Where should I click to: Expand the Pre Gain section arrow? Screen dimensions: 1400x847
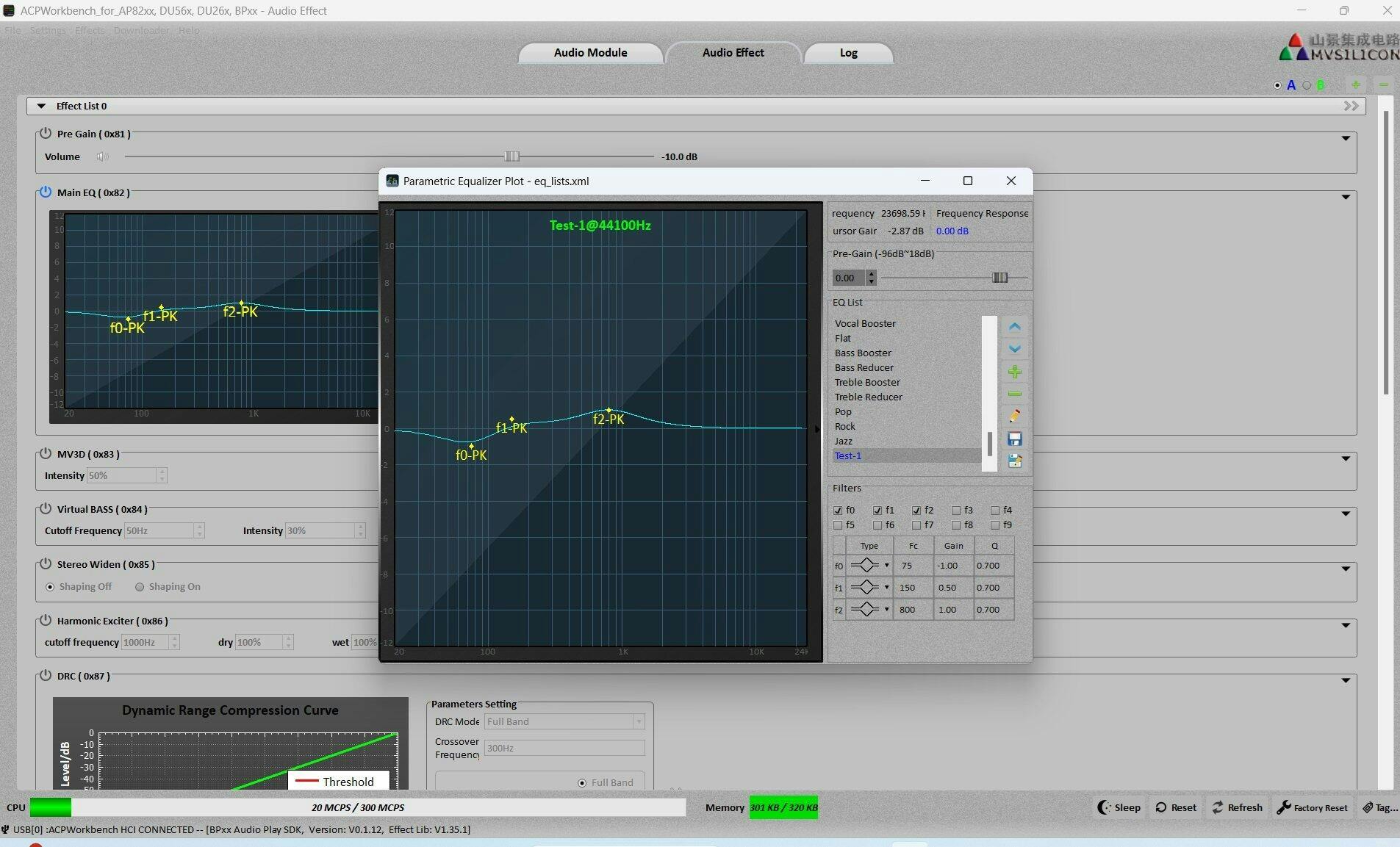tap(1345, 138)
